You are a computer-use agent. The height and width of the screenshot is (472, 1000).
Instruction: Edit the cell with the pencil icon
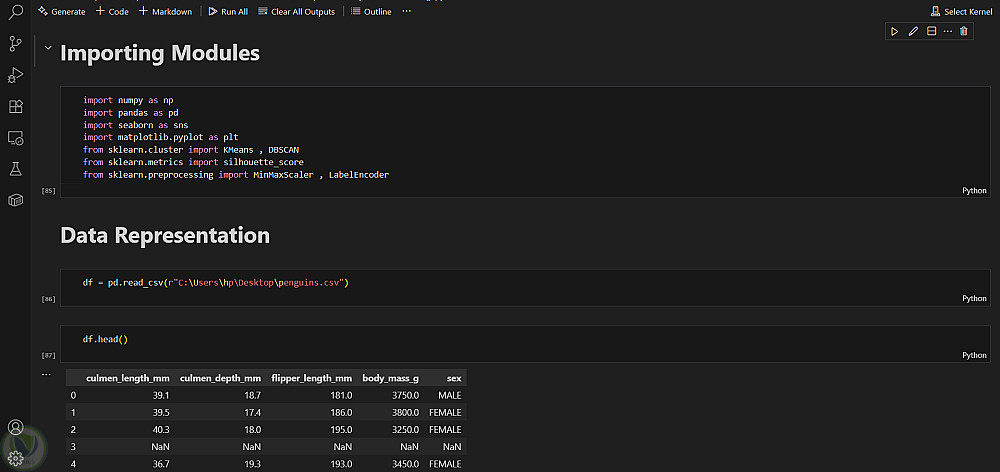point(913,32)
